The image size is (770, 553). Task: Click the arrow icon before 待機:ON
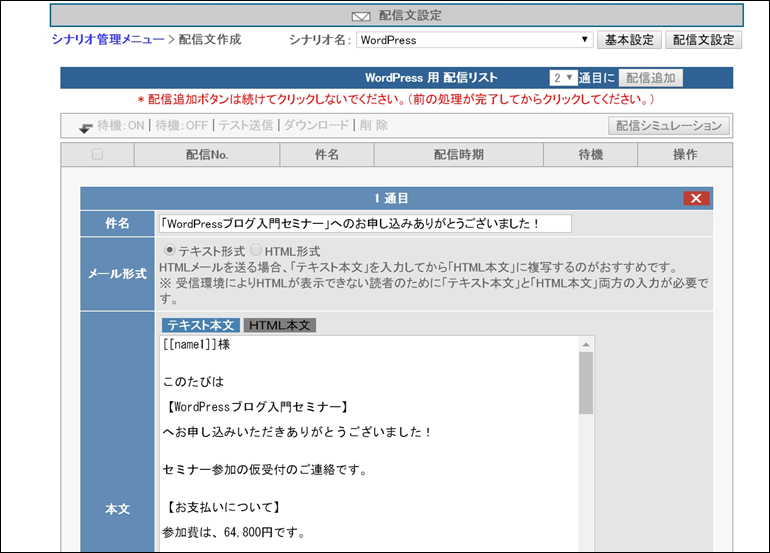click(x=85, y=128)
